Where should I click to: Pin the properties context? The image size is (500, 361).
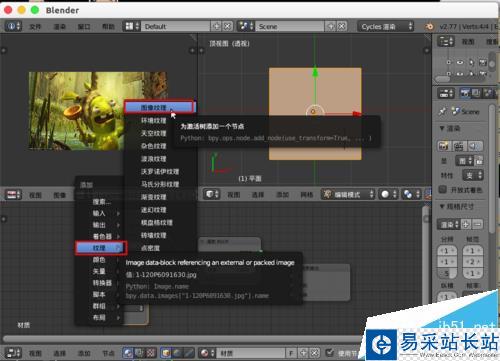tap(443, 111)
